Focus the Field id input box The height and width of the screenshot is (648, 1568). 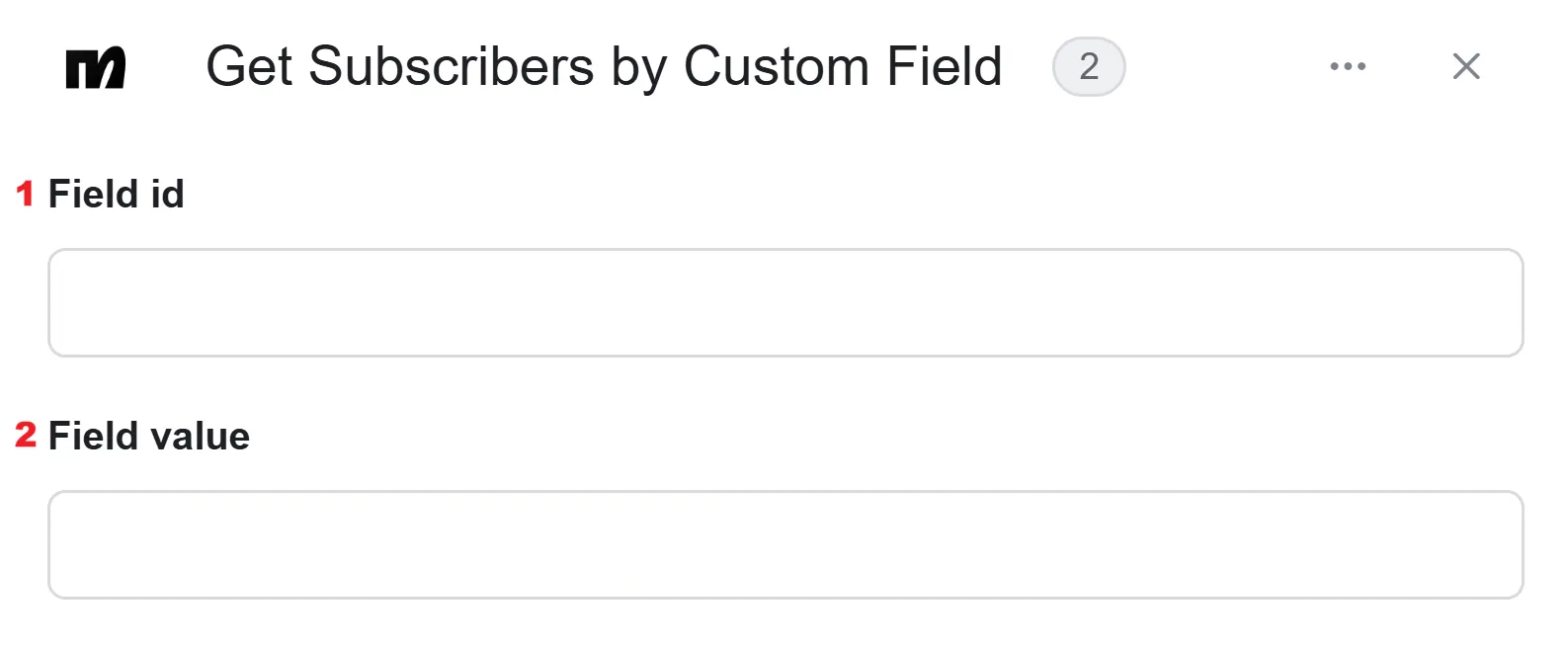785,302
